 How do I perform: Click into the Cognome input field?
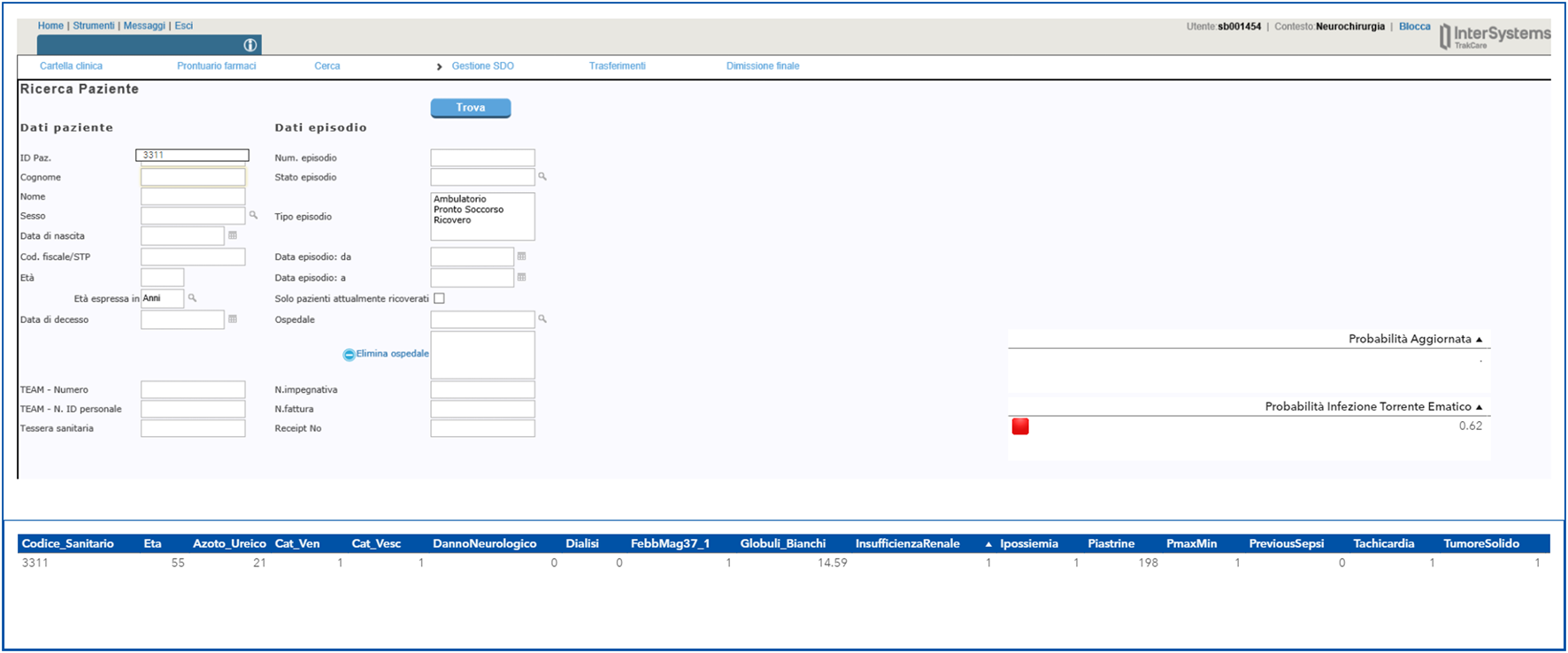[x=193, y=177]
